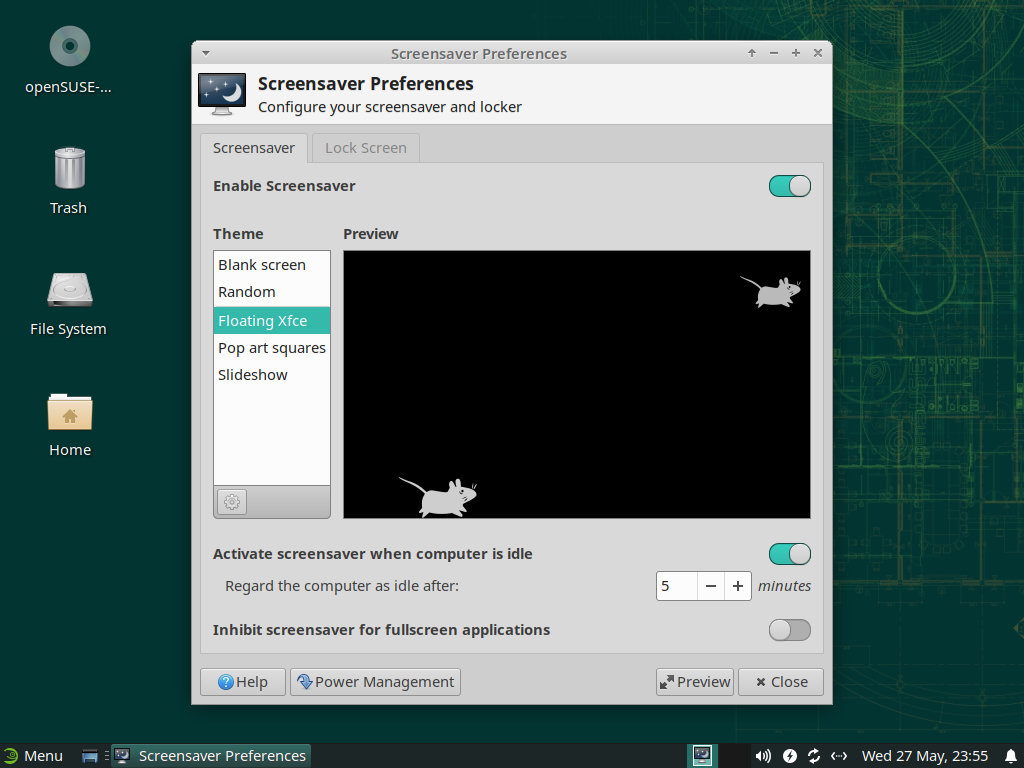1024x768 pixels.
Task: Open window menu arrow in title bar
Action: point(206,53)
